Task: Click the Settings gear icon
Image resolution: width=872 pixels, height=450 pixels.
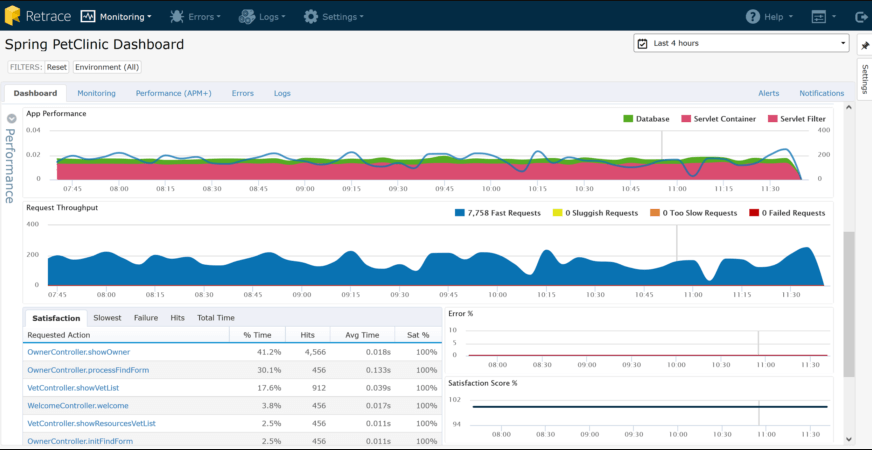Action: click(x=311, y=17)
